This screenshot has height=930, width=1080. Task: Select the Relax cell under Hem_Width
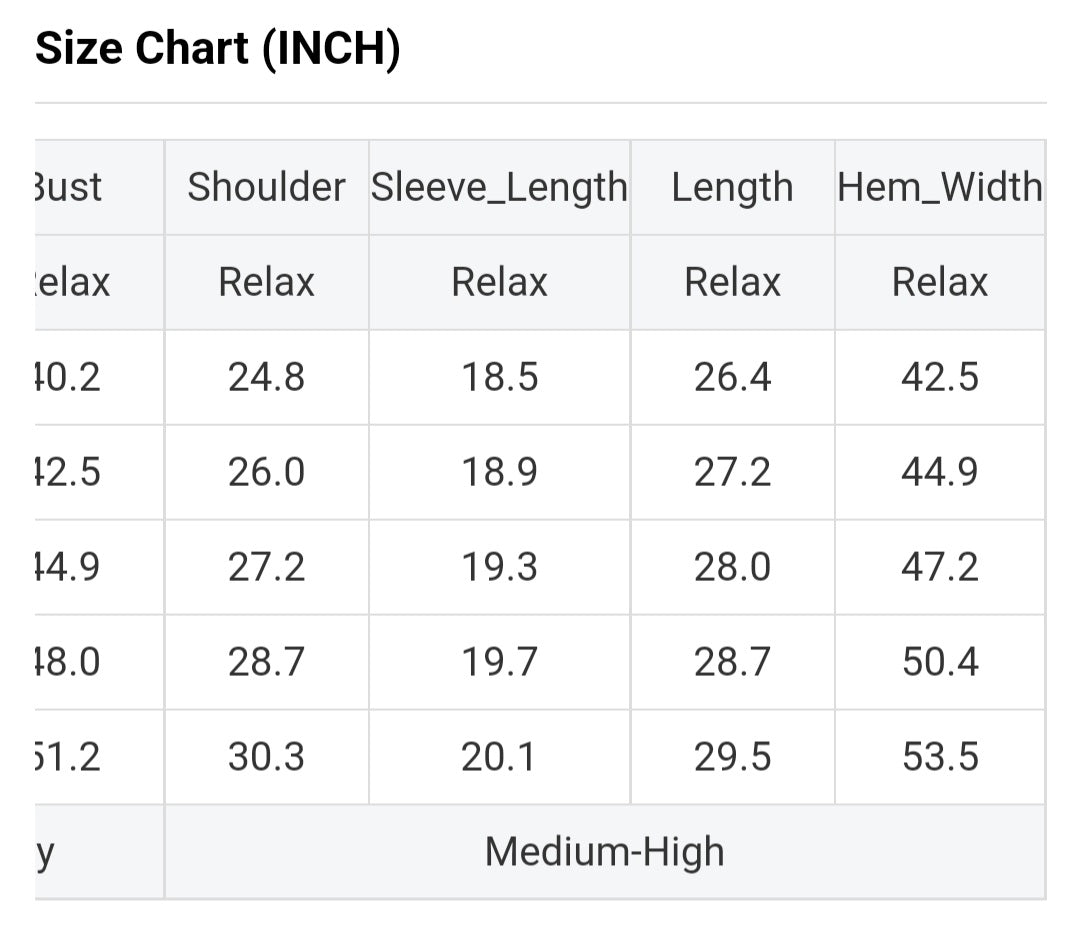click(x=939, y=282)
